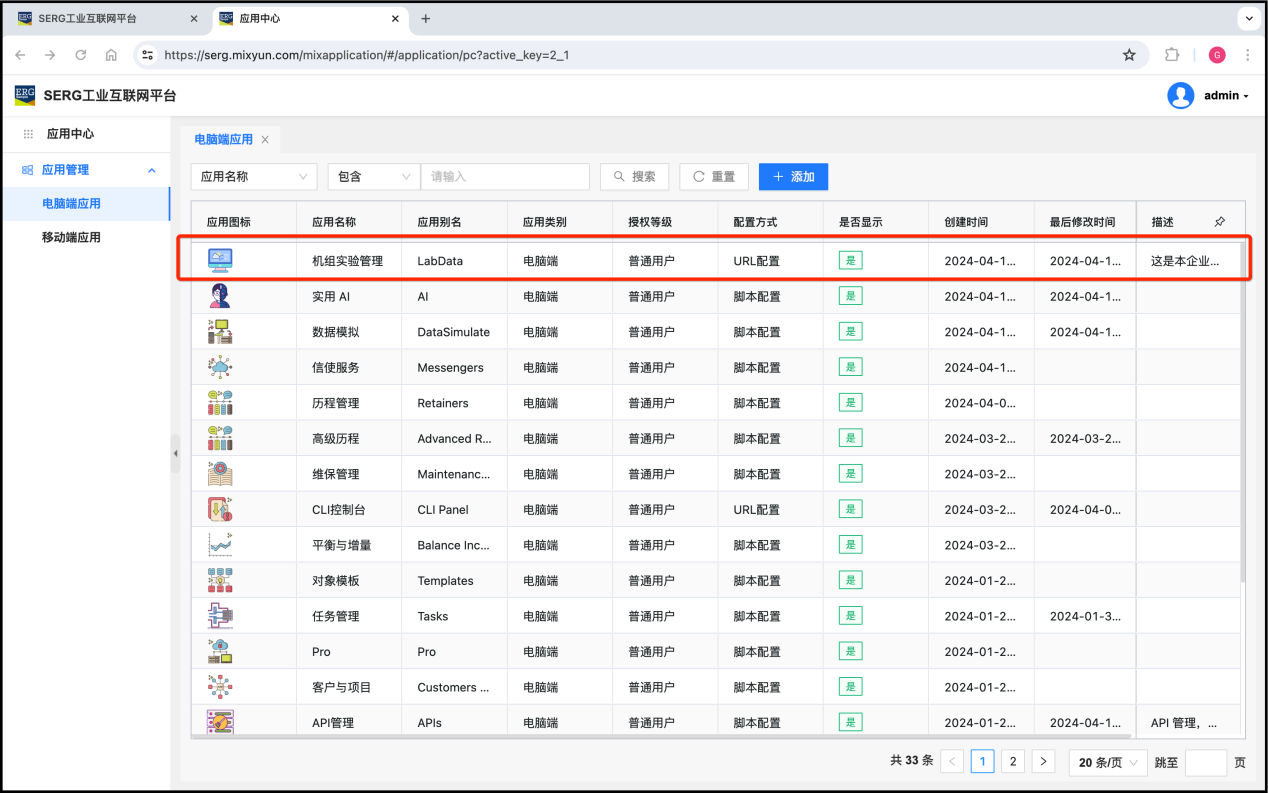Click the 请输入 search input field
This screenshot has height=793, width=1268.
(x=505, y=177)
